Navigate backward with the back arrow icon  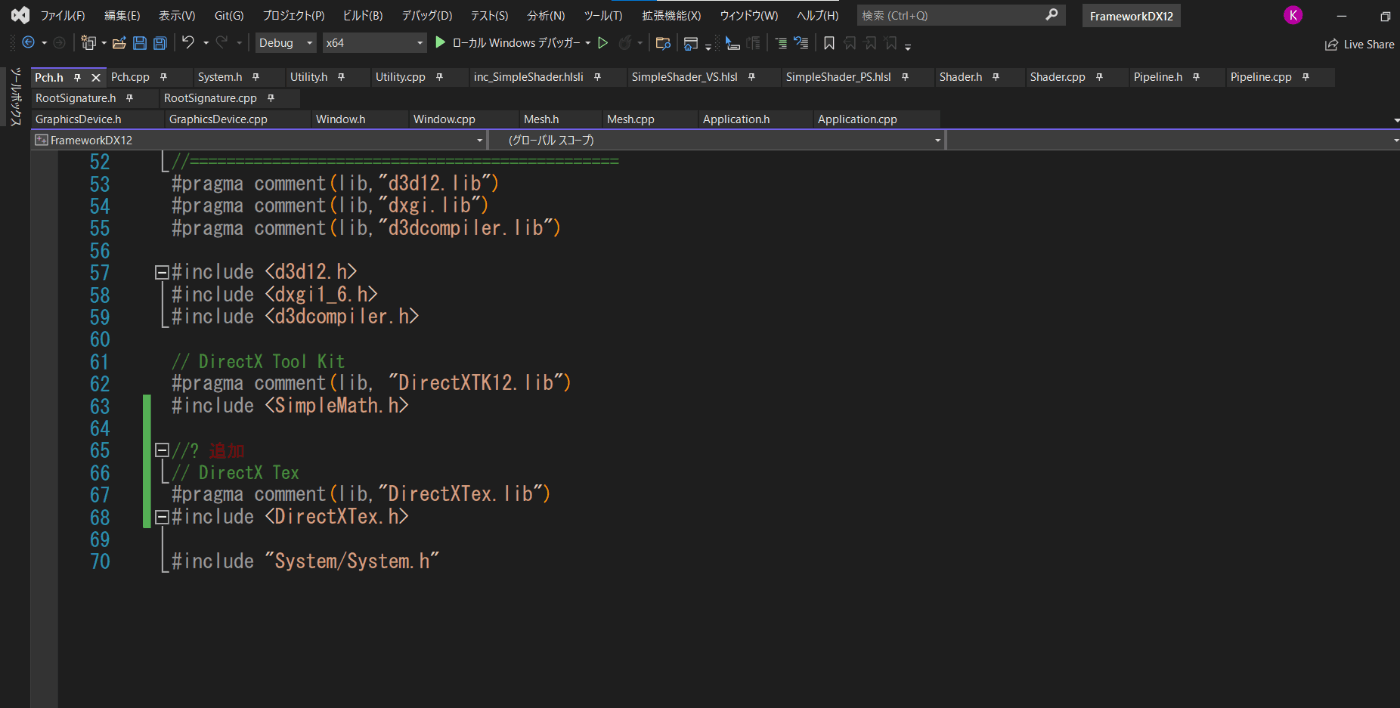click(27, 43)
